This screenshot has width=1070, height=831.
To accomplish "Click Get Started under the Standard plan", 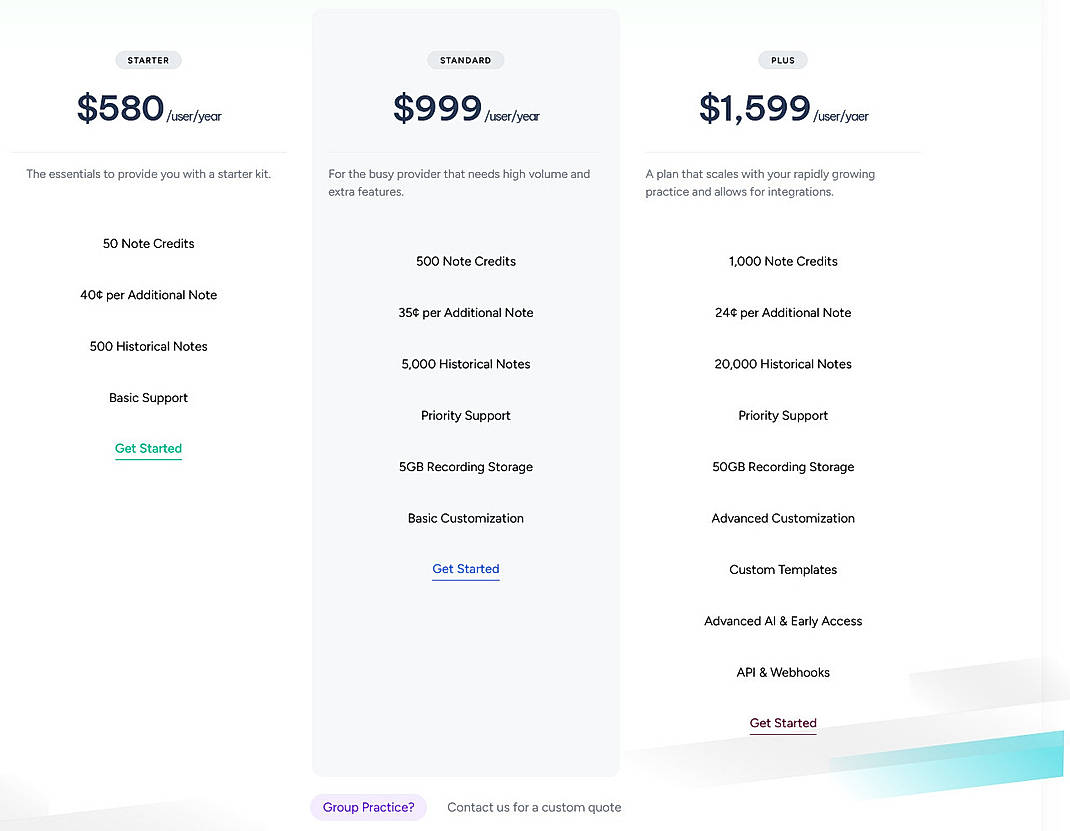I will 465,568.
